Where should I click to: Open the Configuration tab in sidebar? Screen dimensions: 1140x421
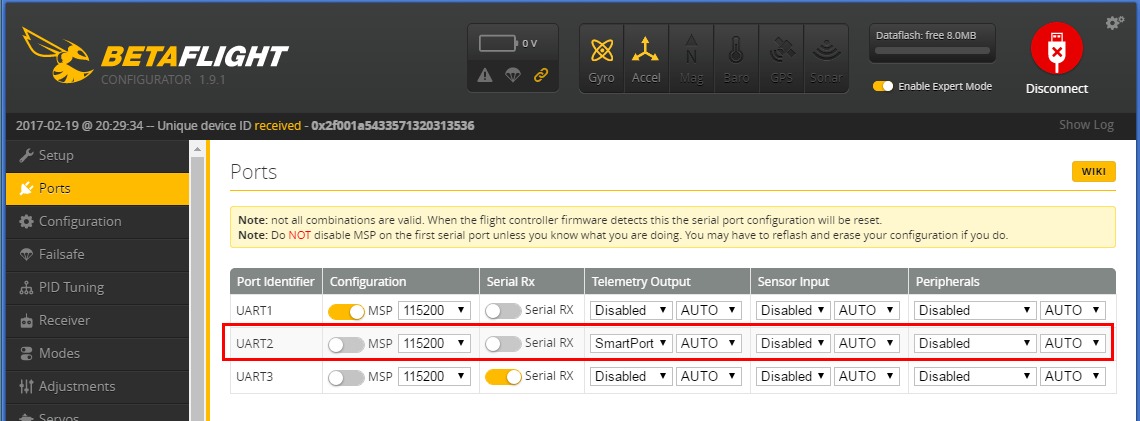[80, 221]
